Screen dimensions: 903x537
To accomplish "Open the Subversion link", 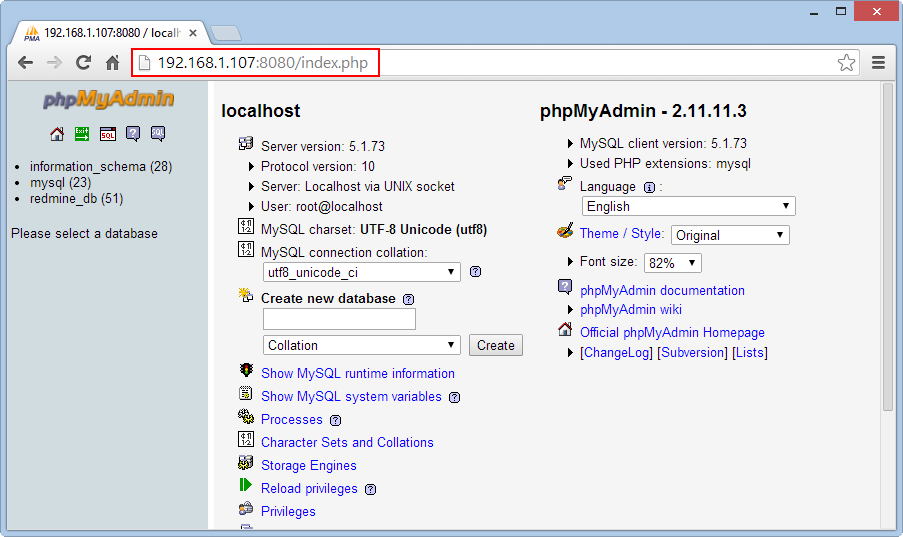I will (692, 353).
